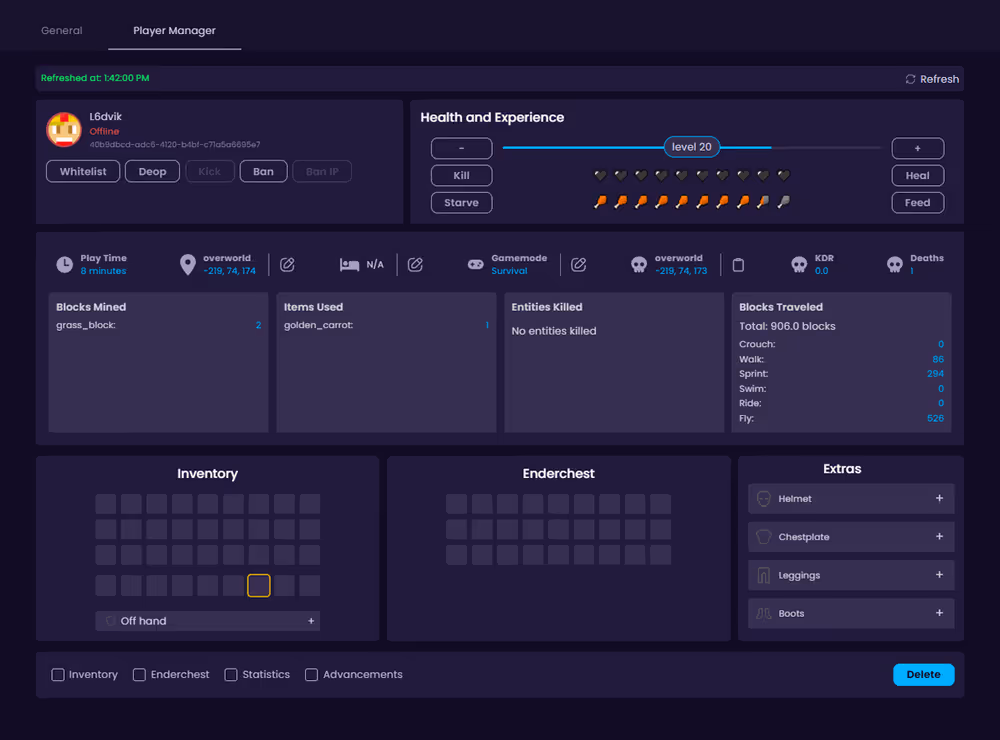Tick the Advancements checkbox

click(311, 675)
